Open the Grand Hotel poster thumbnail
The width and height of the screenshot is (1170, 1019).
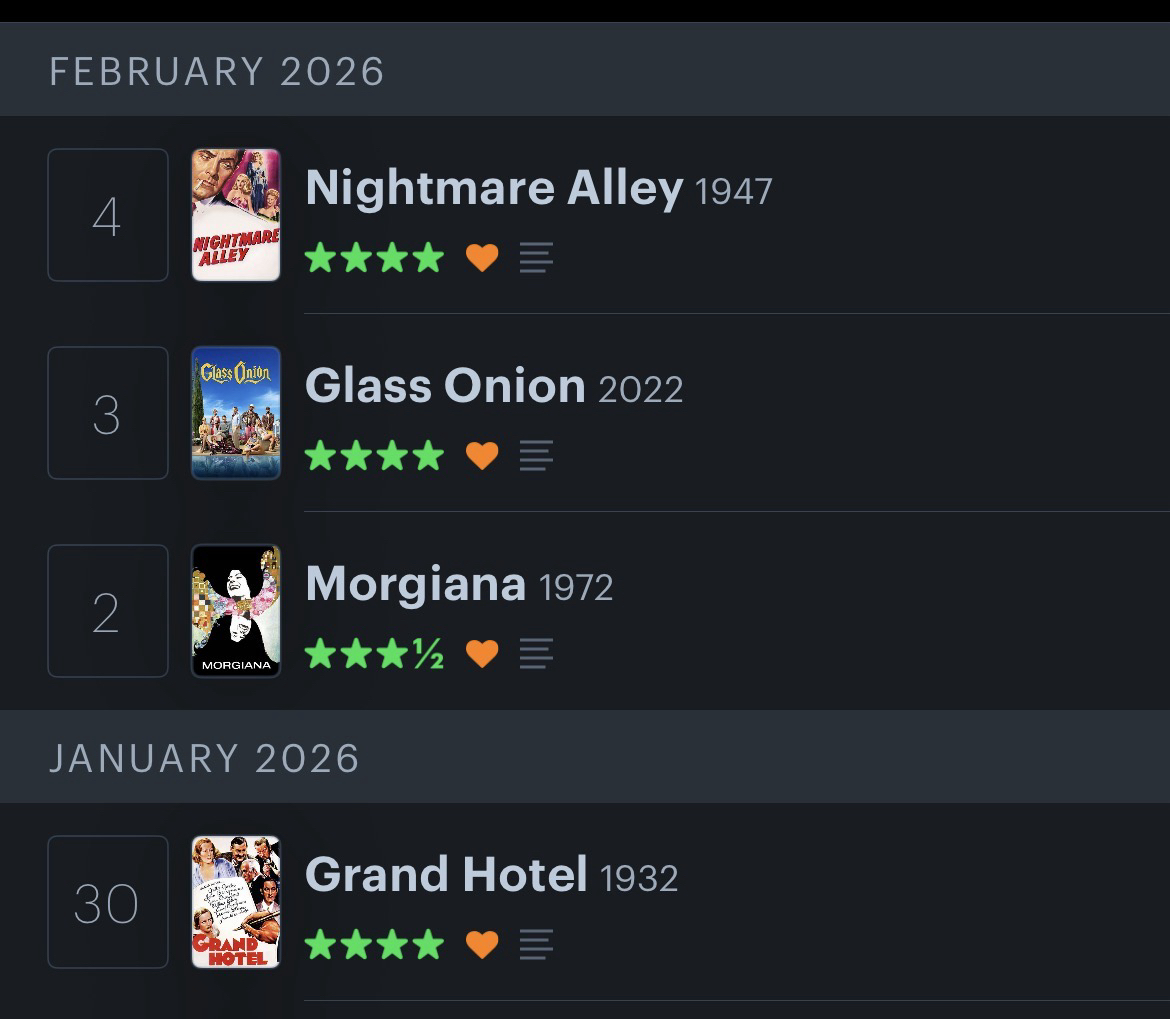236,902
